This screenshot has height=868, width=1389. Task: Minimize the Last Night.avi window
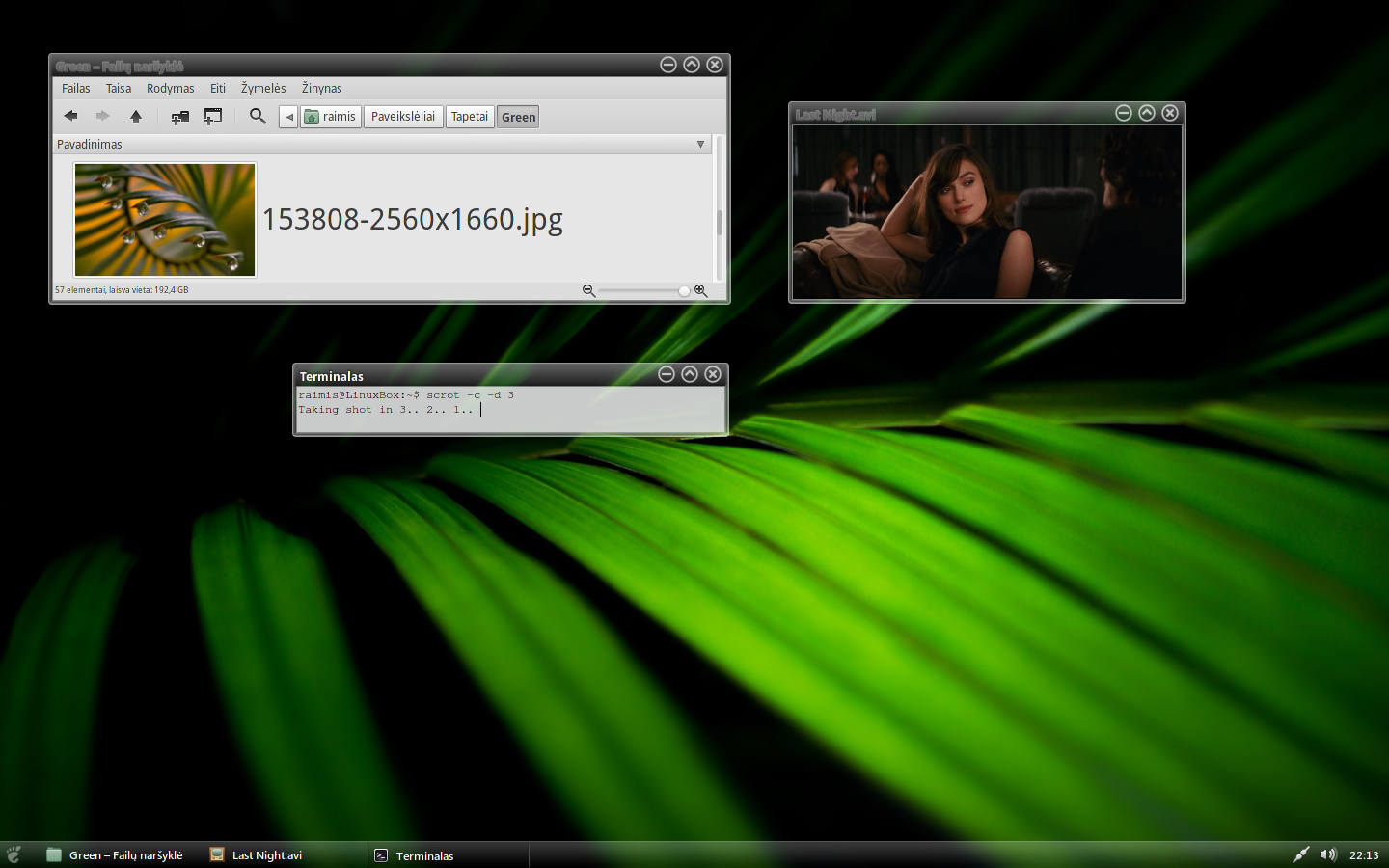click(1124, 113)
